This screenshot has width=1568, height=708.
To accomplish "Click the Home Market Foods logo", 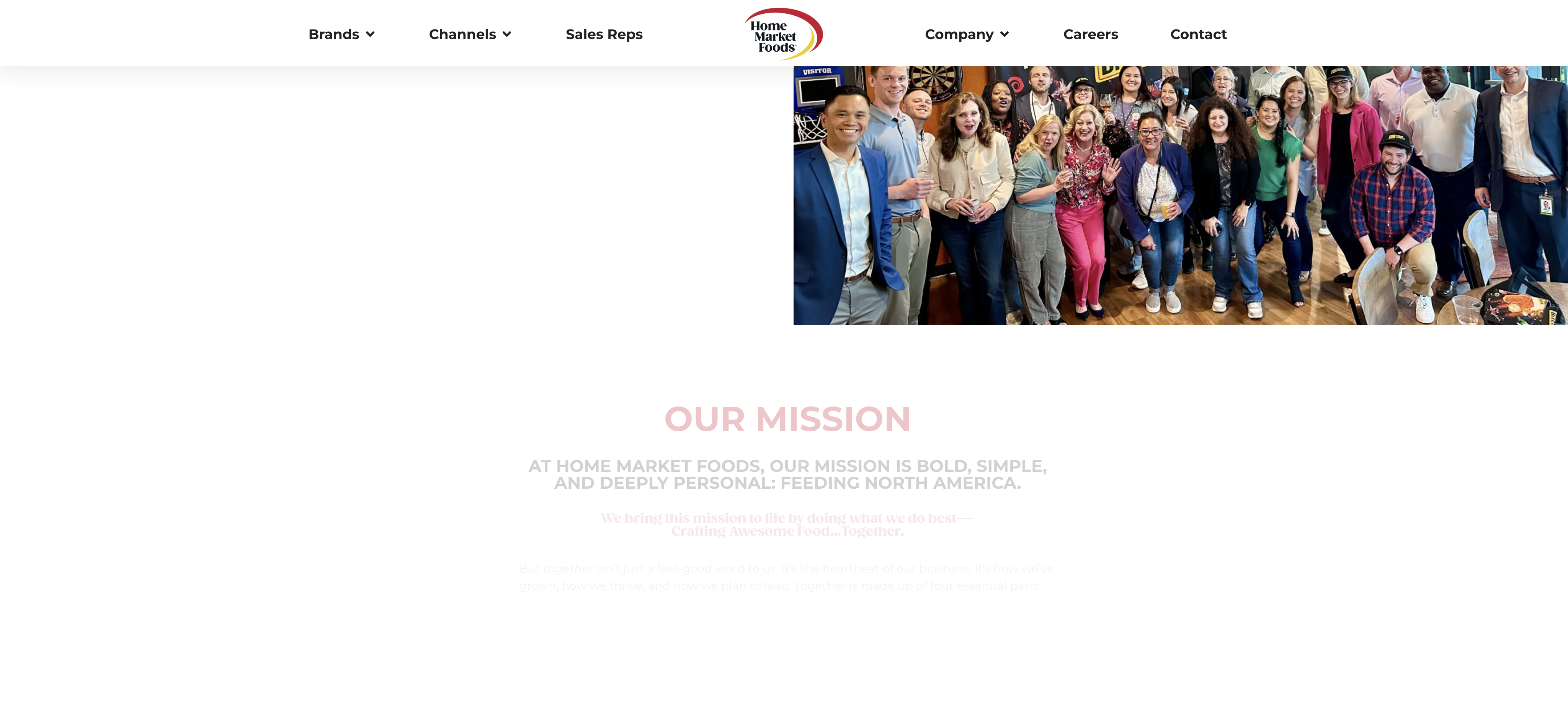I will (x=783, y=33).
